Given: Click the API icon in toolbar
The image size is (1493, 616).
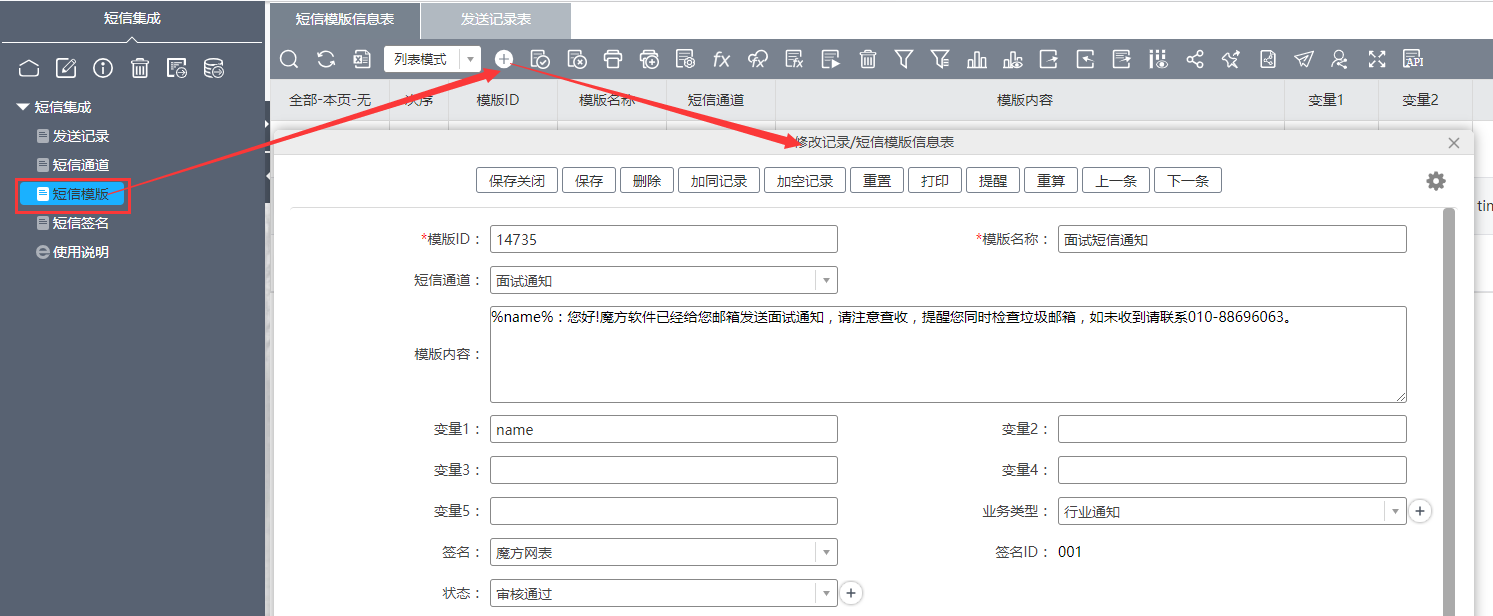Looking at the screenshot, I should [x=1413, y=59].
